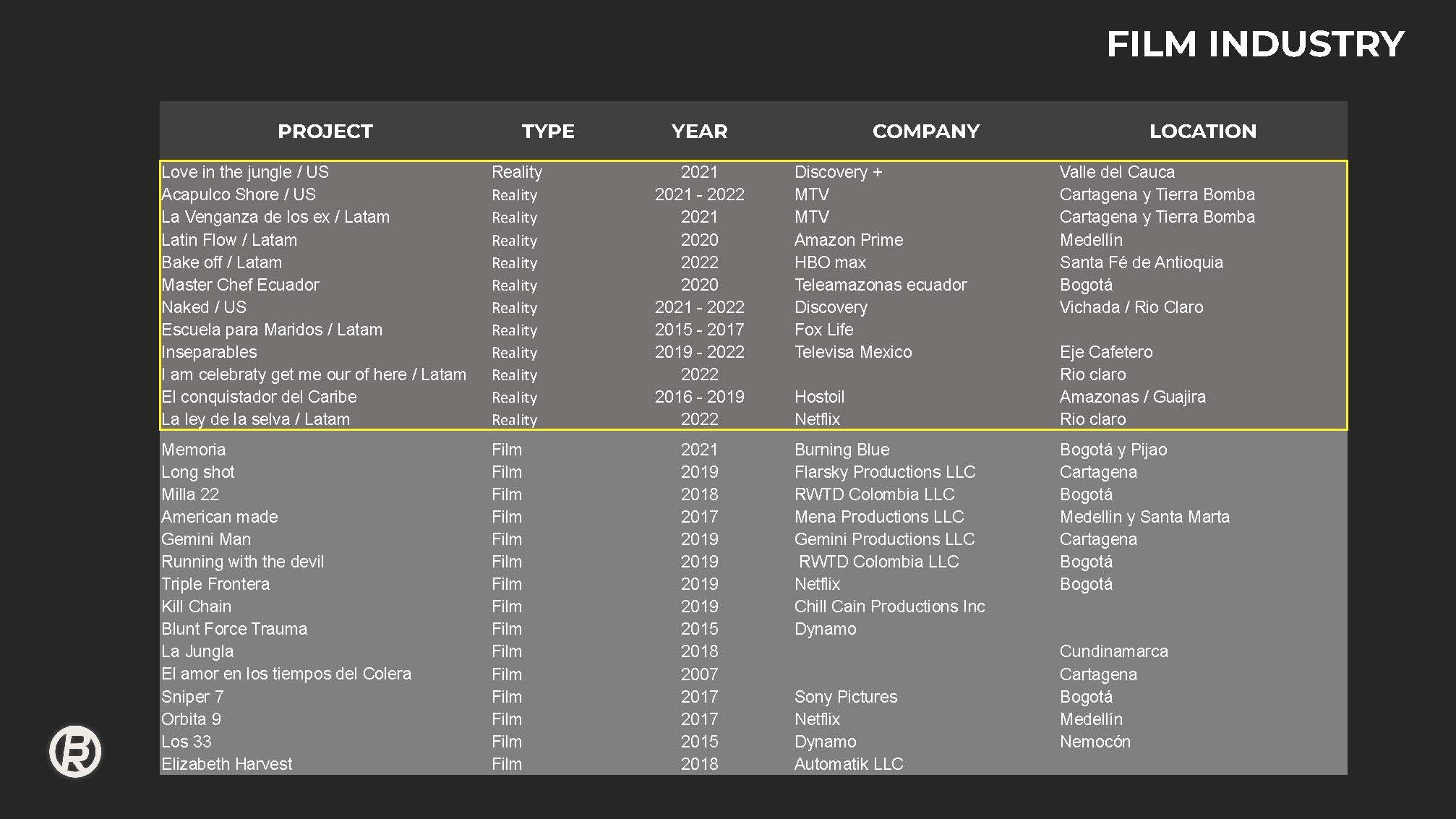Click 'Kill Chain' project name
The width and height of the screenshot is (1456, 819).
[x=197, y=606]
